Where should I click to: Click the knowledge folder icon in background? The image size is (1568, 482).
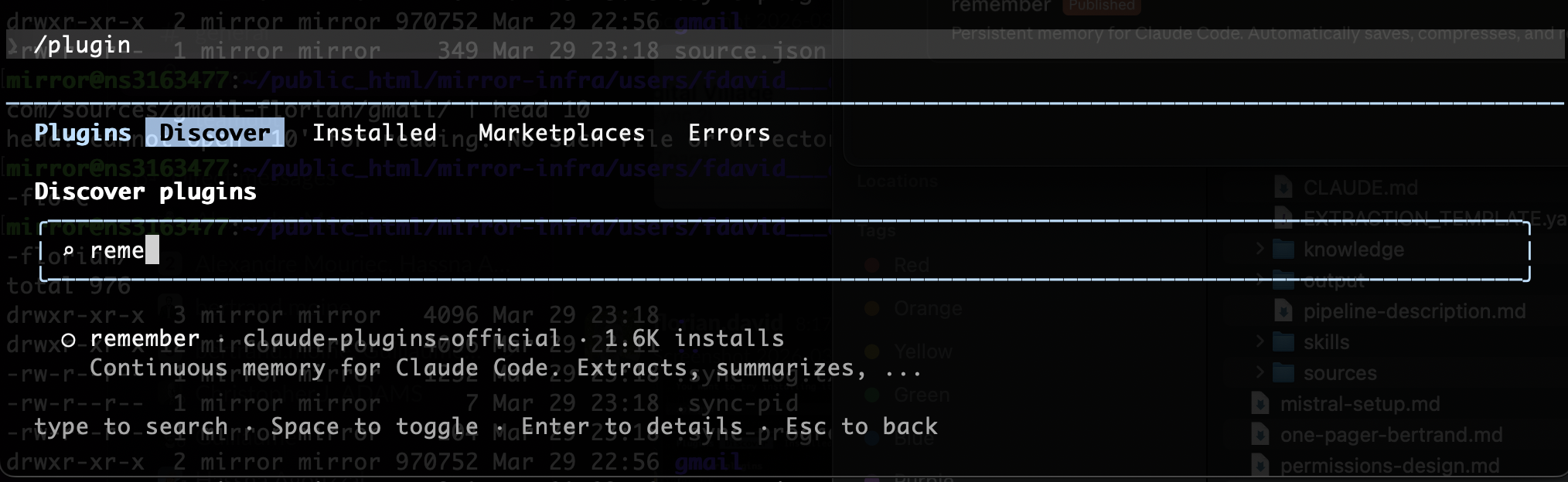1283,249
